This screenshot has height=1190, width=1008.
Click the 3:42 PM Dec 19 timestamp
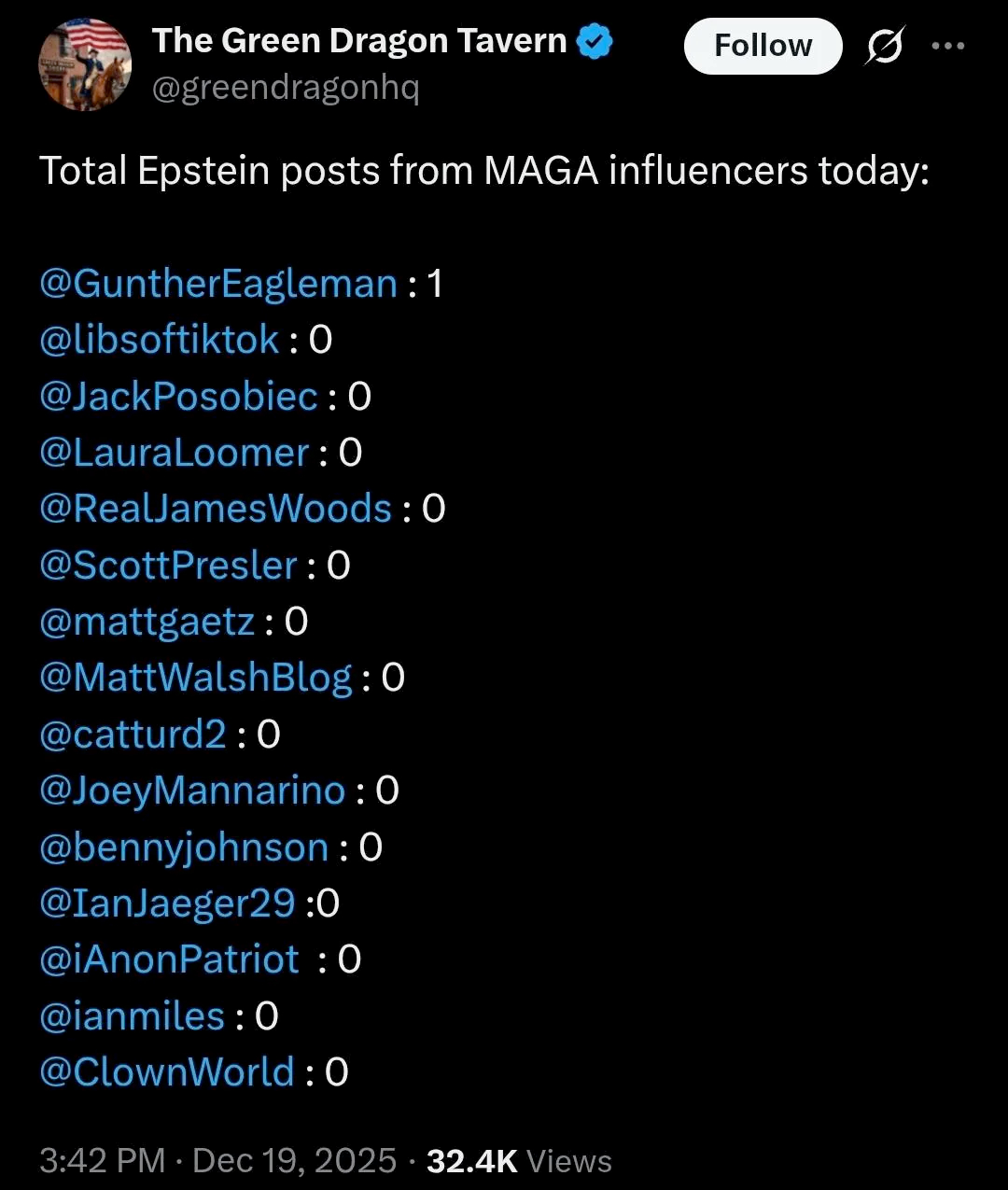tap(217, 1161)
